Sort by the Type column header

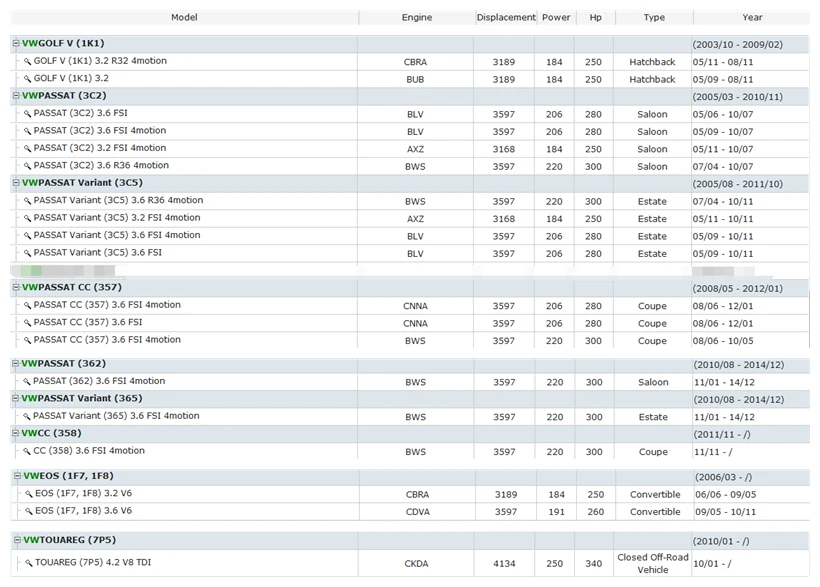(654, 17)
